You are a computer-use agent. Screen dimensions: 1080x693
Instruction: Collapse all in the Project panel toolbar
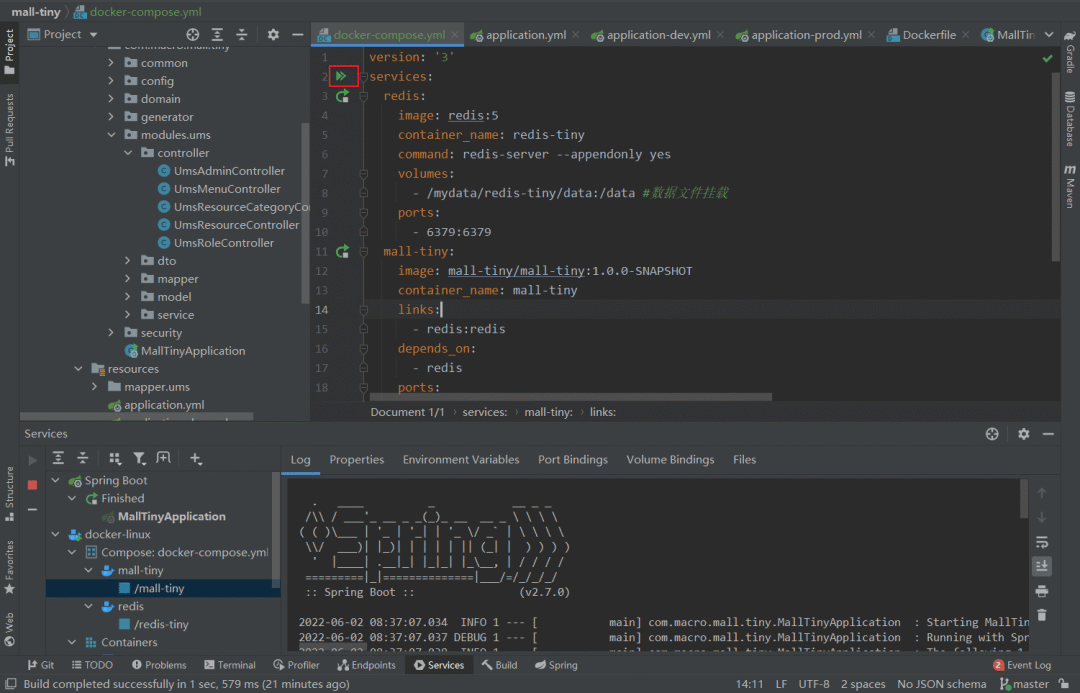[242, 34]
